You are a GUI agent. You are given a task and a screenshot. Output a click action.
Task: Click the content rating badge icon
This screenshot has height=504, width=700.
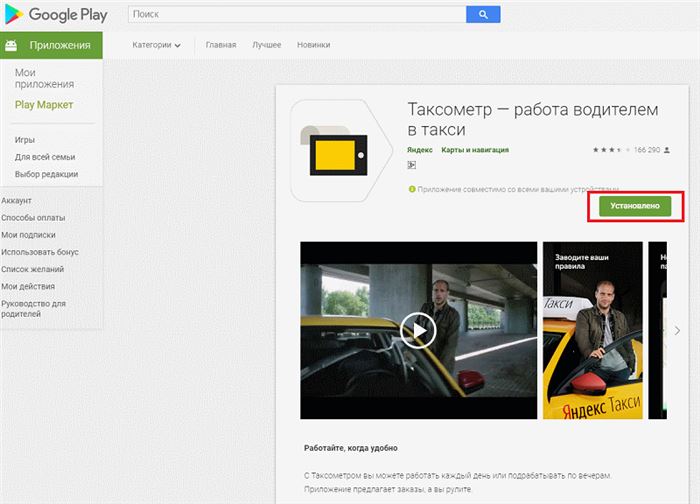(x=412, y=165)
